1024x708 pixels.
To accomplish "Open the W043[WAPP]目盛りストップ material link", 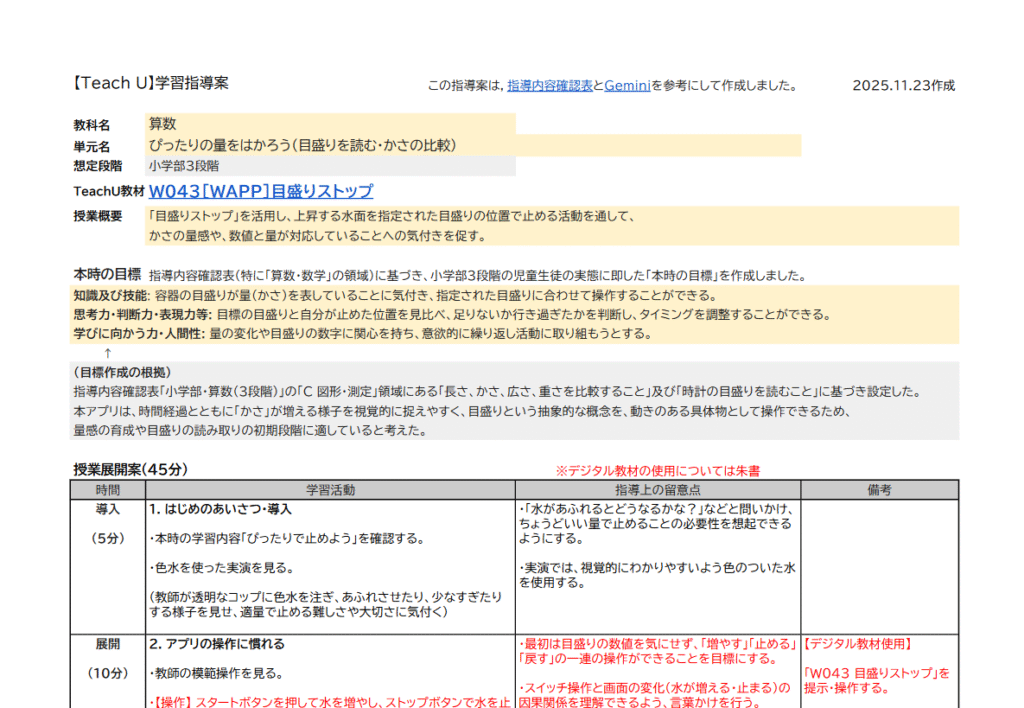I will point(261,191).
